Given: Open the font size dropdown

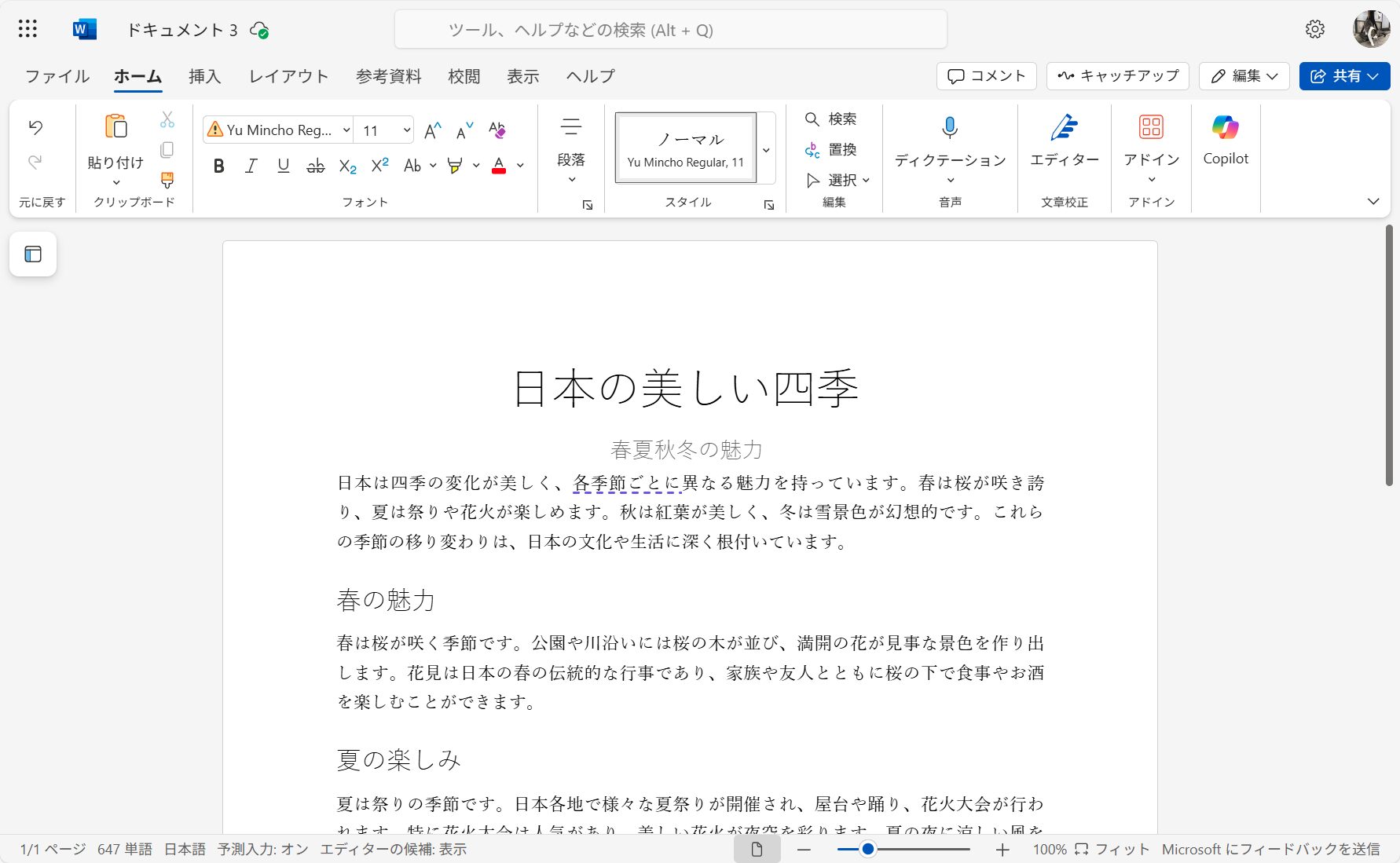Looking at the screenshot, I should pyautogui.click(x=406, y=130).
